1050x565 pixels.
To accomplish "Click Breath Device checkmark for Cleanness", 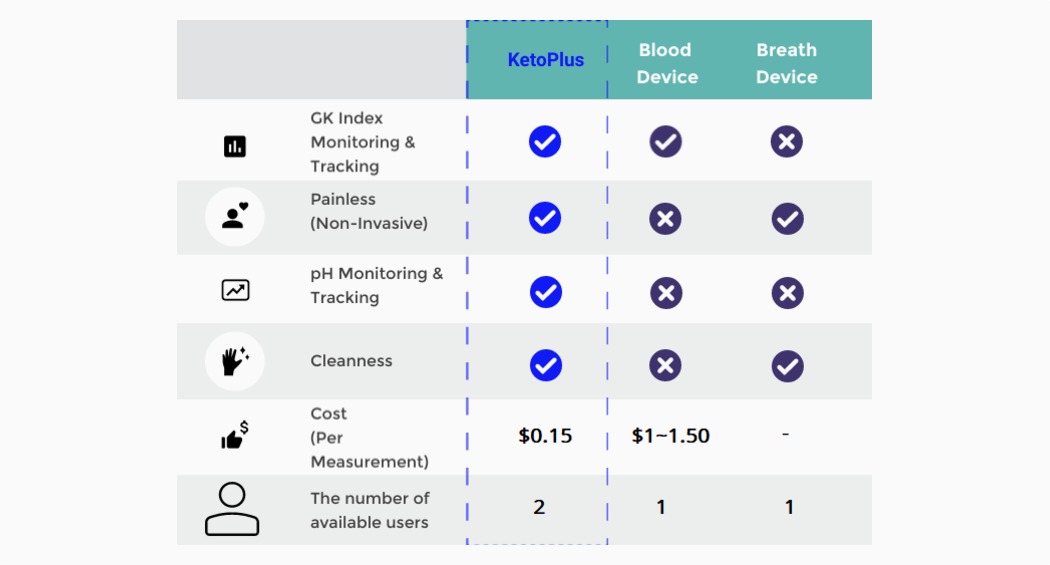I will coord(788,366).
